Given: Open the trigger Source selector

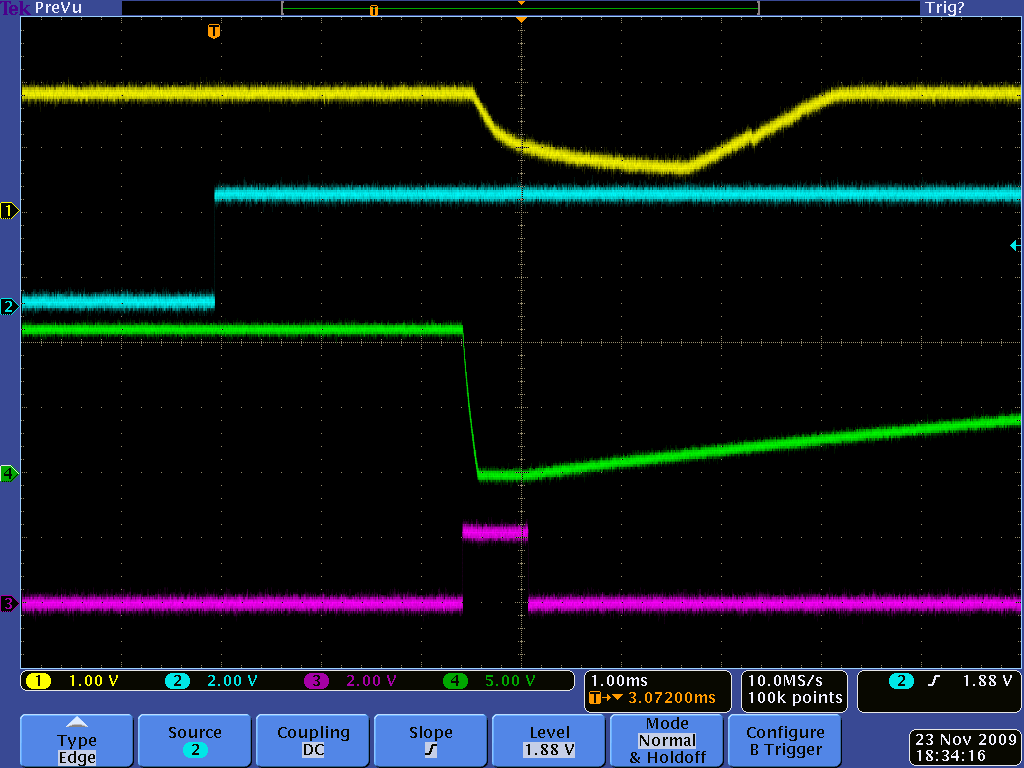Looking at the screenshot, I should pyautogui.click(x=195, y=741).
